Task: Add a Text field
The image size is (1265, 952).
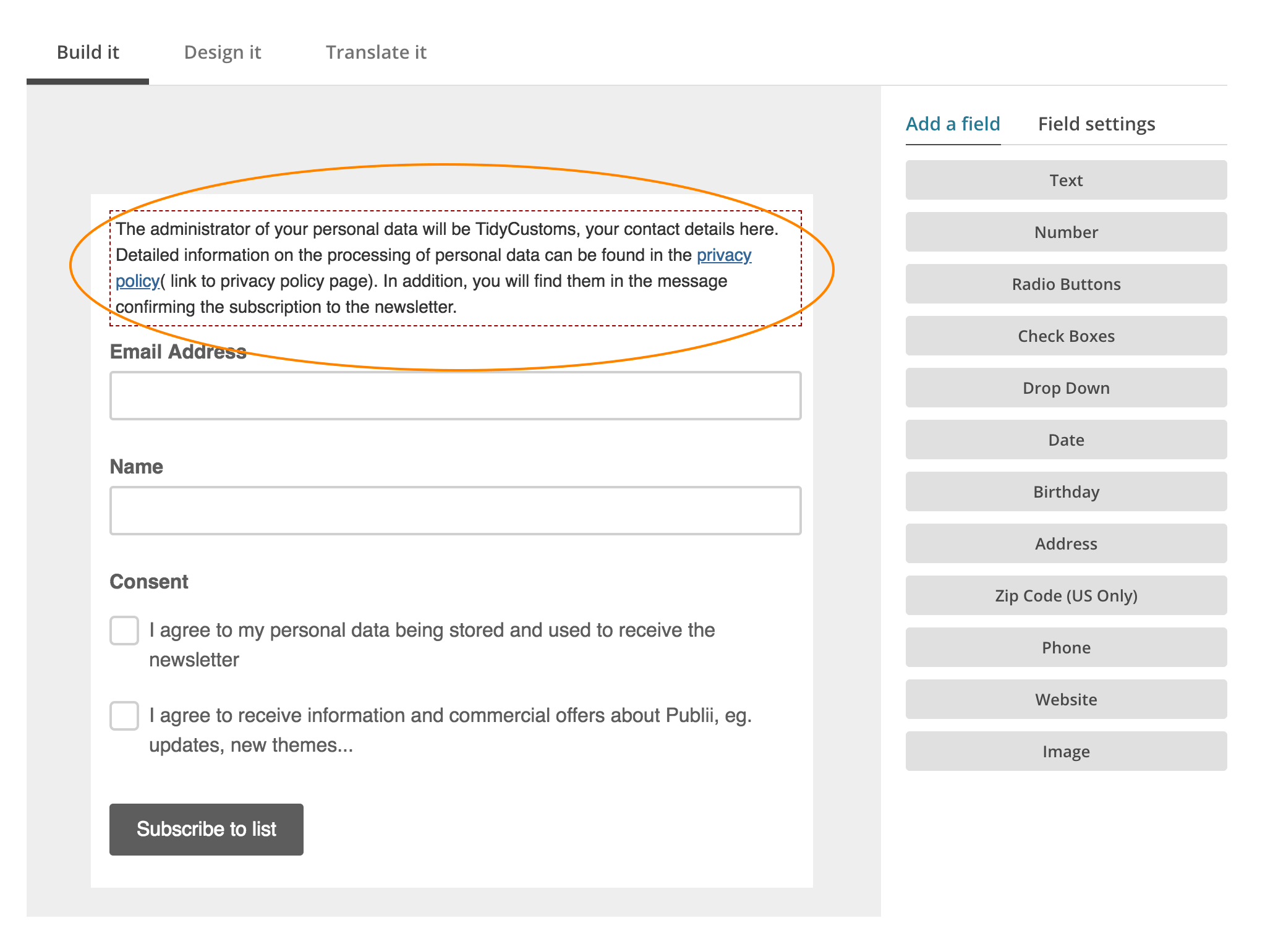Action: (1066, 181)
